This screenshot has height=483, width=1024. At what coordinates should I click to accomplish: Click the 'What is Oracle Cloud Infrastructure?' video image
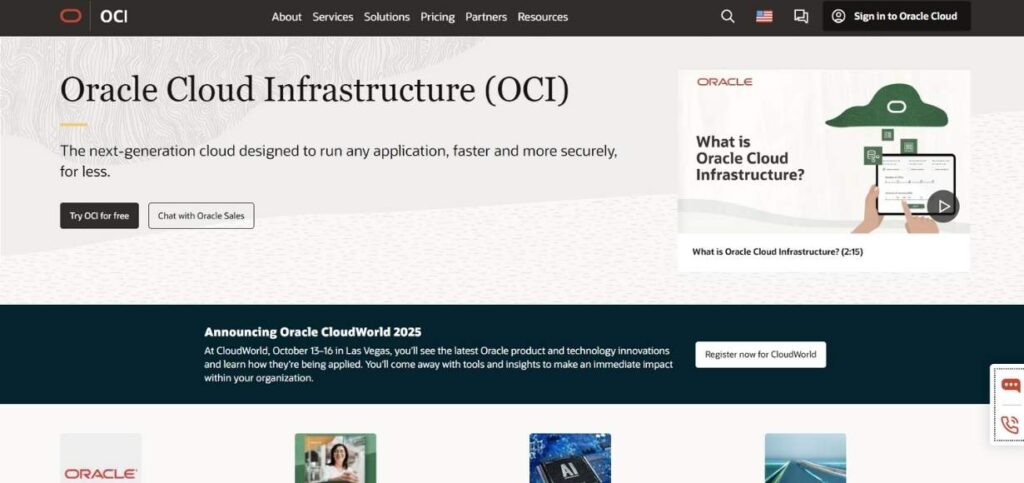pyautogui.click(x=824, y=151)
